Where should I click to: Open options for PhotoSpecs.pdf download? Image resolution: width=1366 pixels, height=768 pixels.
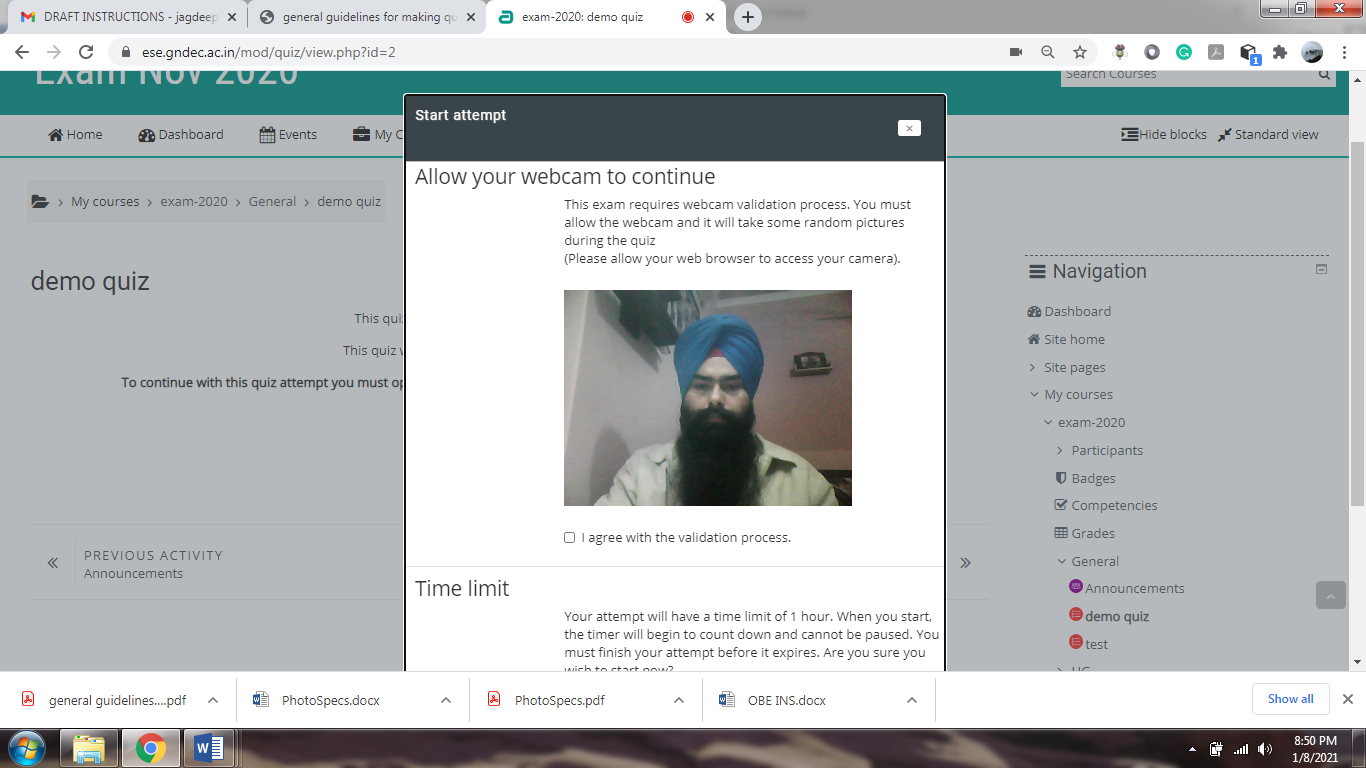679,700
